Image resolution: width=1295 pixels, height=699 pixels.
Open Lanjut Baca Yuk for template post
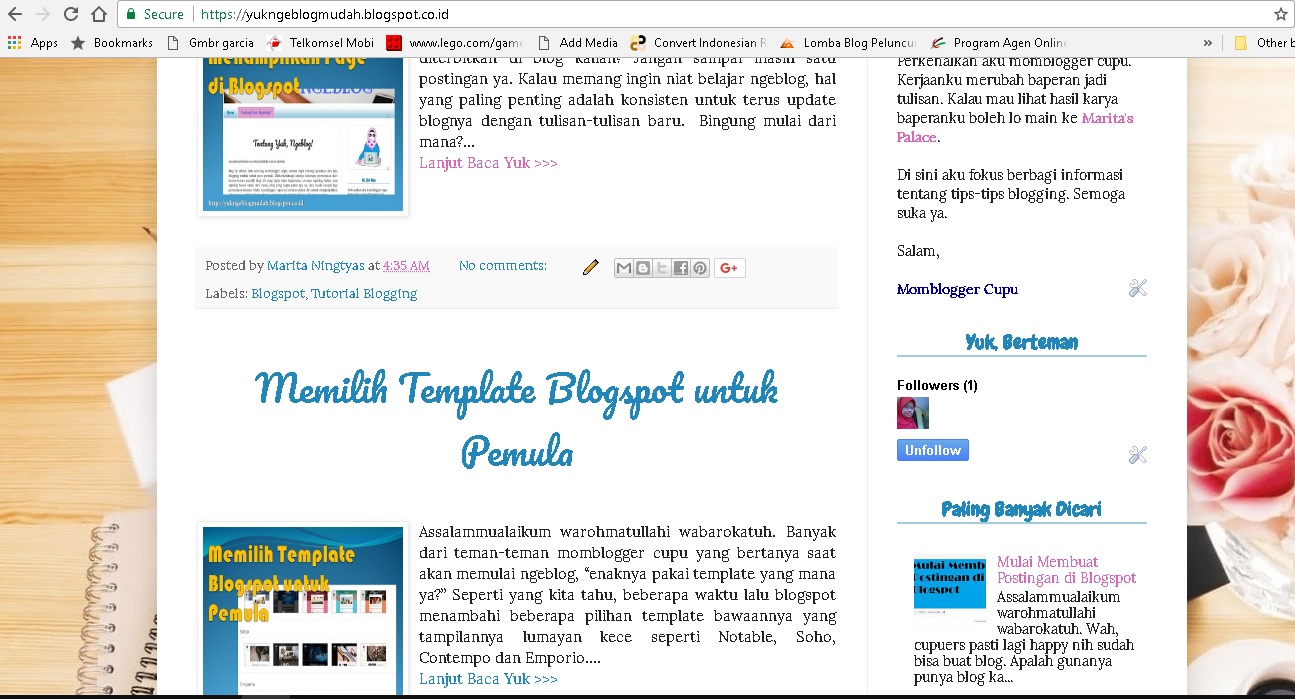488,678
